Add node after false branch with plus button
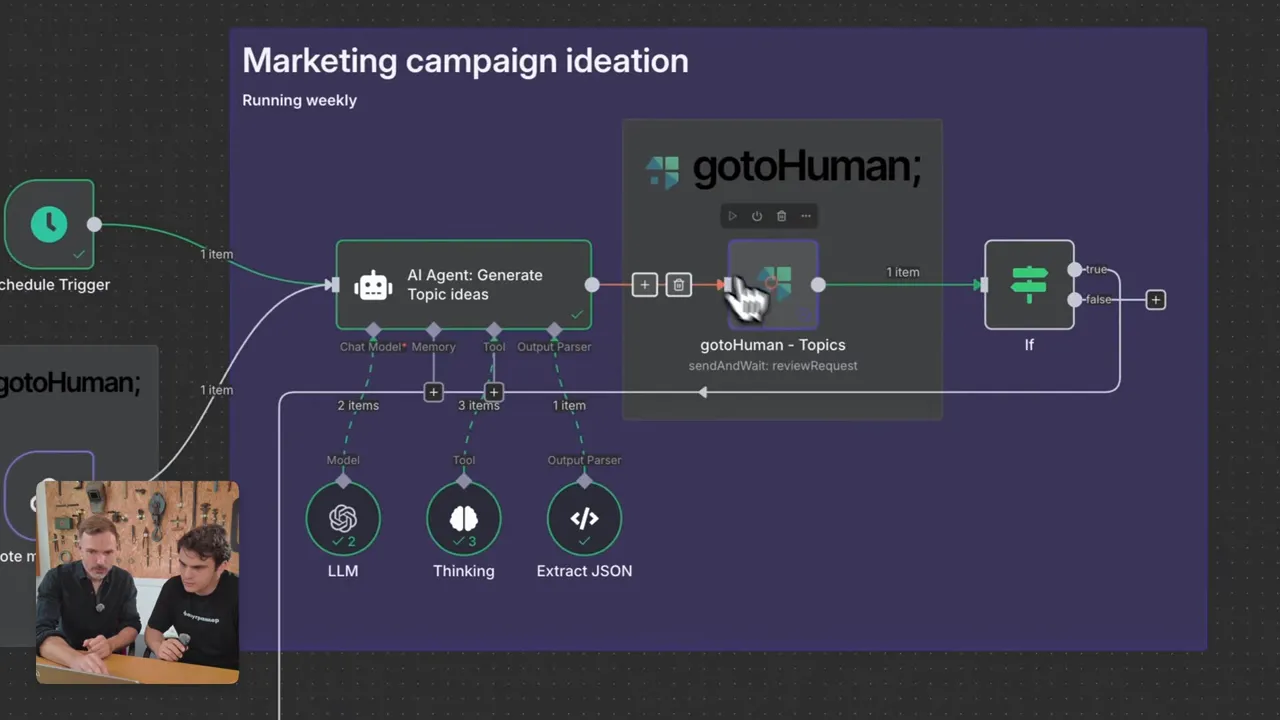This screenshot has width=1280, height=720. click(x=1155, y=299)
